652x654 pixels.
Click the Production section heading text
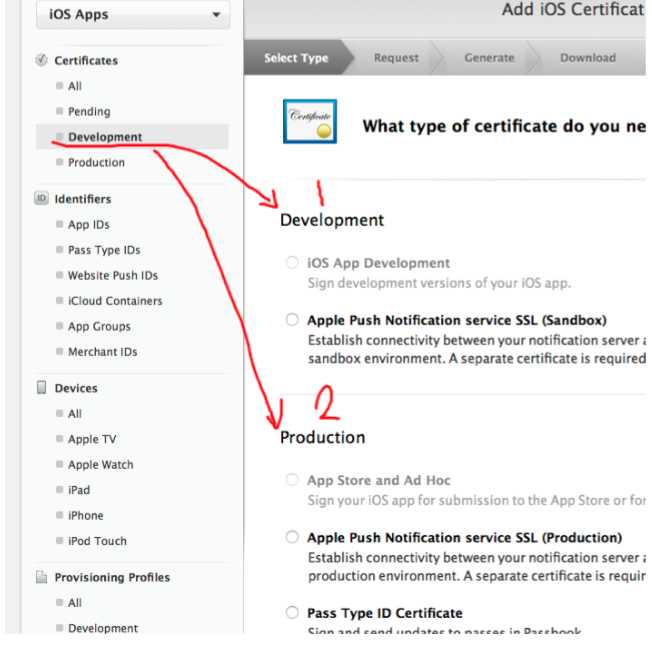(x=322, y=437)
